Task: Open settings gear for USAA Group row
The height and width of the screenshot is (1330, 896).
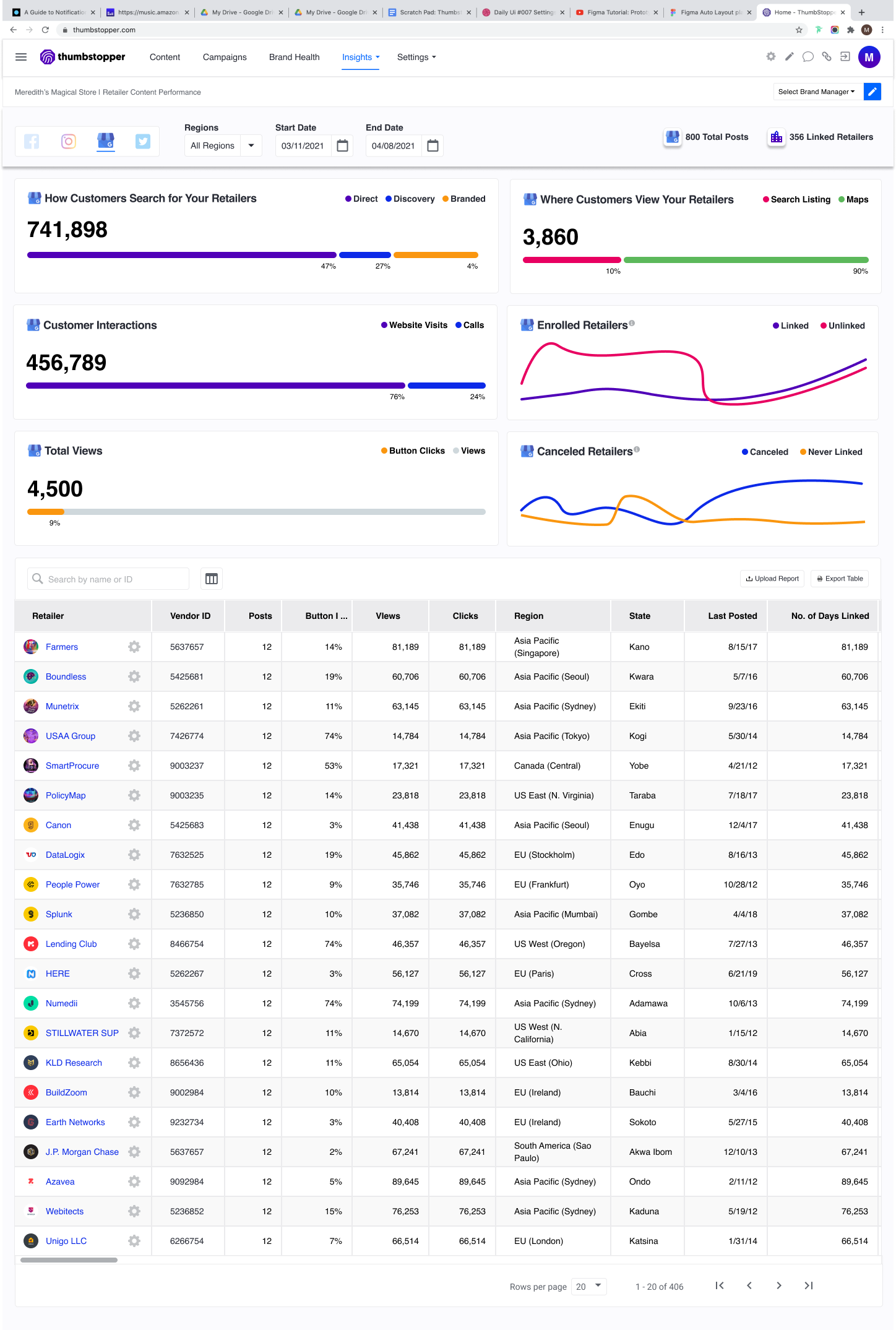Action: point(134,736)
